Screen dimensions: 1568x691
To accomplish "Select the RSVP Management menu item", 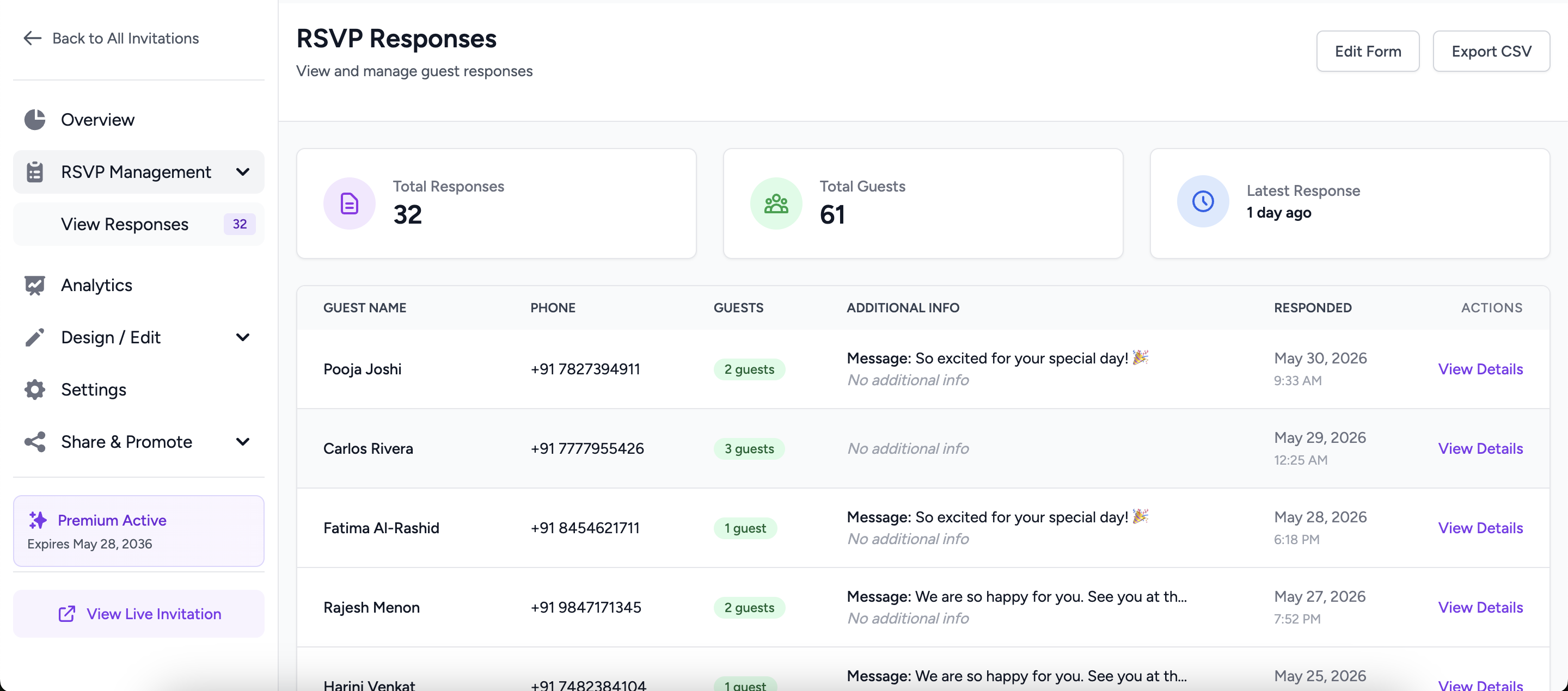I will 139,172.
